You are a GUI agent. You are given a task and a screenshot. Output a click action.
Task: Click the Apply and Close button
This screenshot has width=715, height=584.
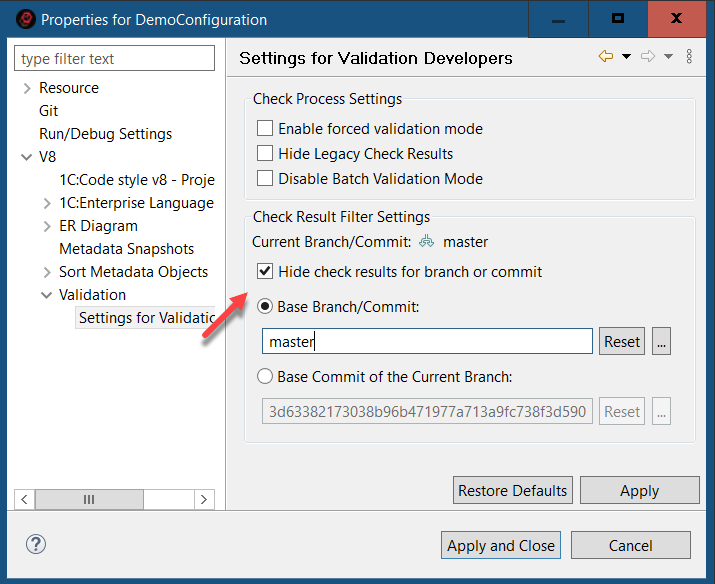pos(501,545)
